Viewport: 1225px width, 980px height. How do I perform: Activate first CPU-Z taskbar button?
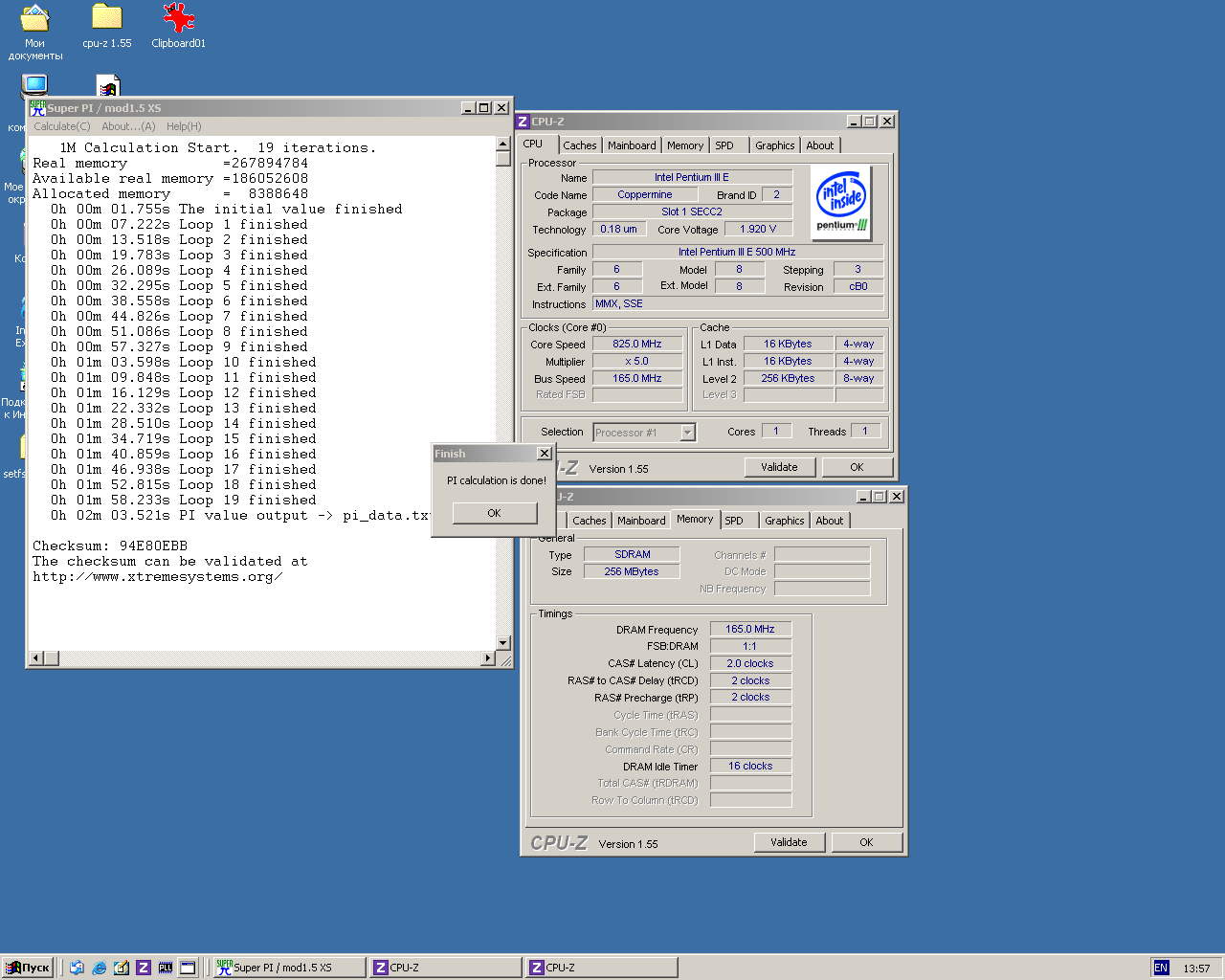click(x=445, y=968)
